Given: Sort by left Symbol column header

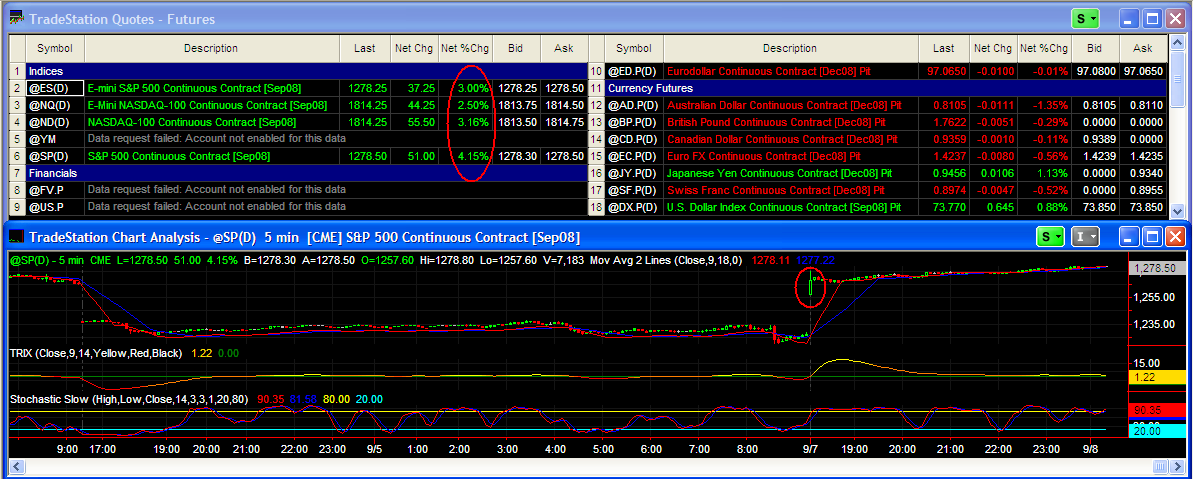Looking at the screenshot, I should tap(55, 49).
